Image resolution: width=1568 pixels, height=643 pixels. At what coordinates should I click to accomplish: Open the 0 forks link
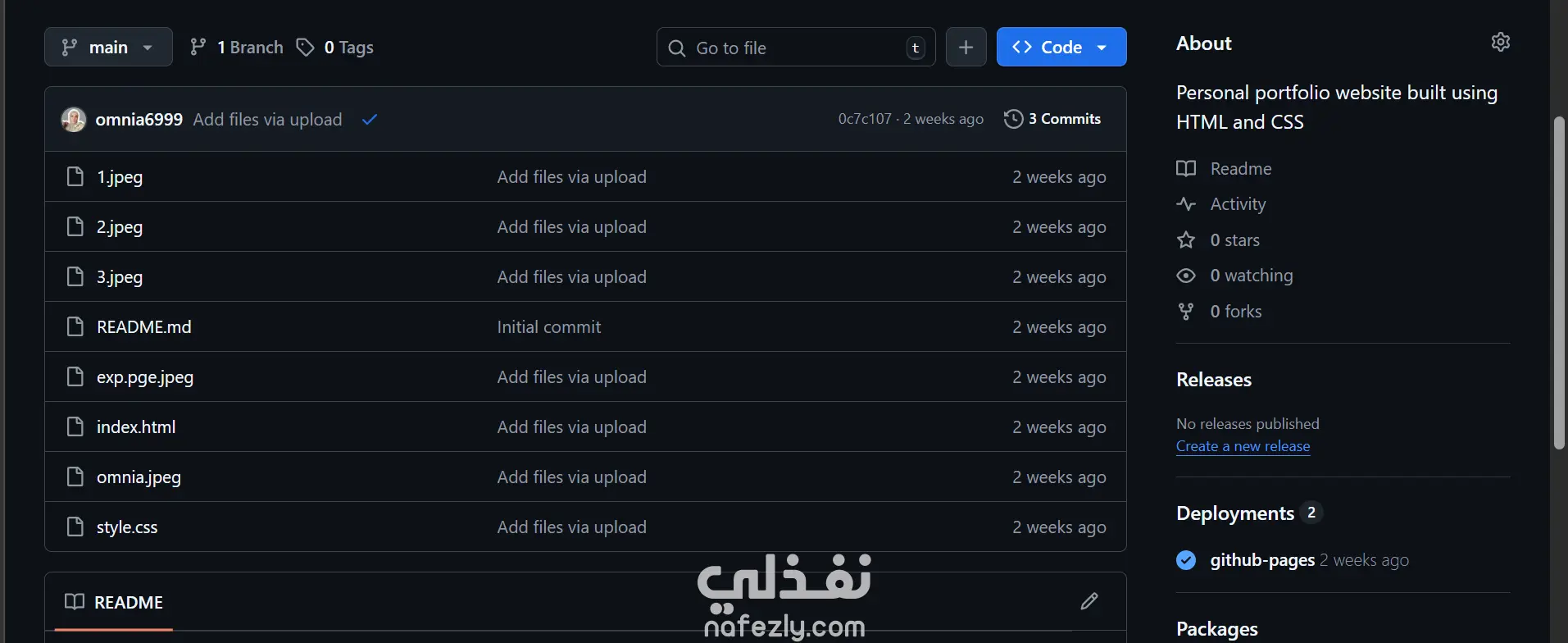tap(1236, 312)
